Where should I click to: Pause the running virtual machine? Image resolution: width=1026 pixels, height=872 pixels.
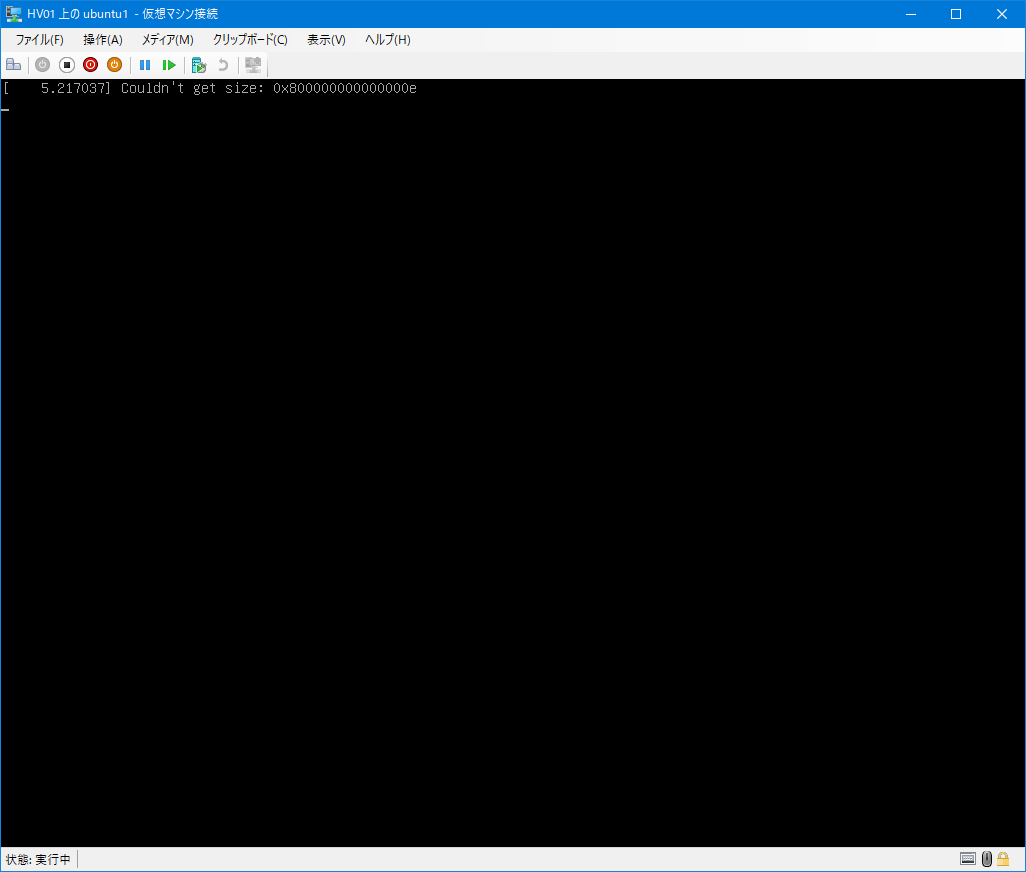[145, 64]
